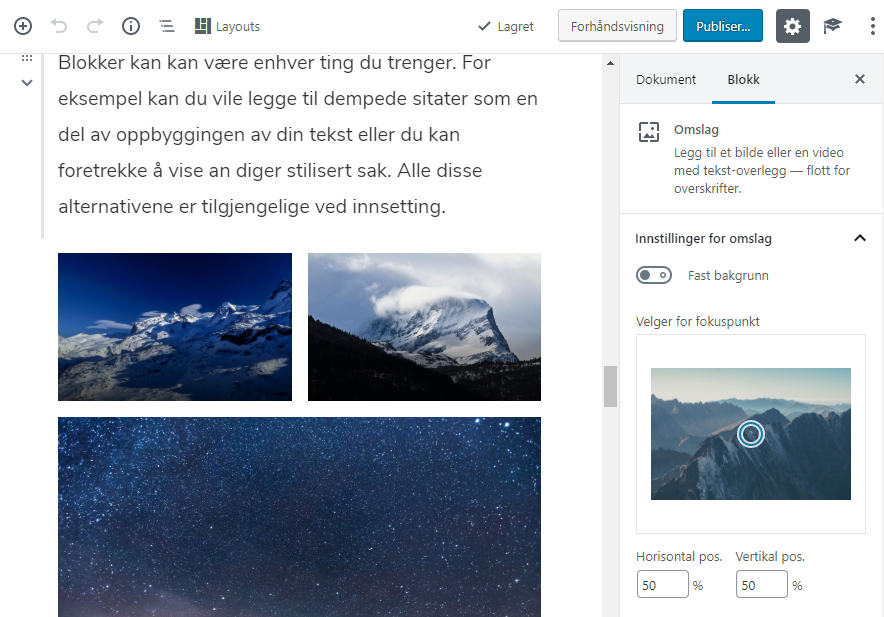Switch to the Dokument tab
Screen dimensions: 884x617
(x=666, y=80)
